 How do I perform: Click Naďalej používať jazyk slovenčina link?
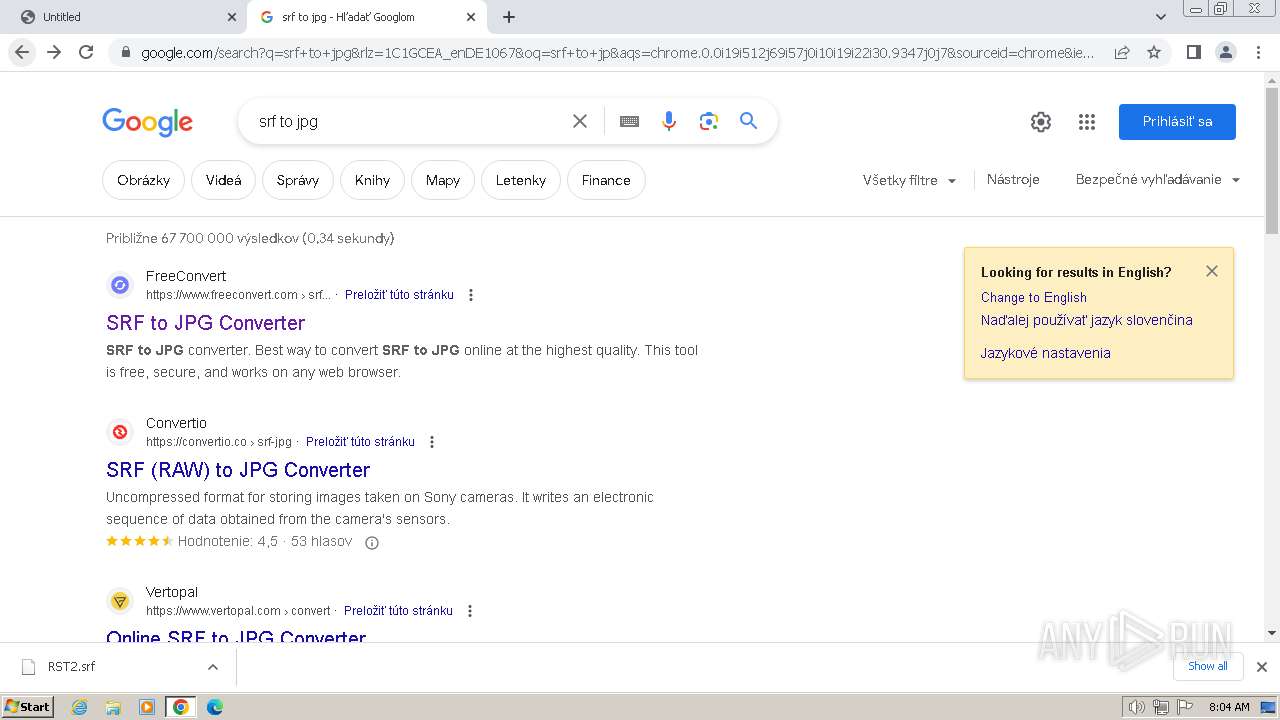1086,320
